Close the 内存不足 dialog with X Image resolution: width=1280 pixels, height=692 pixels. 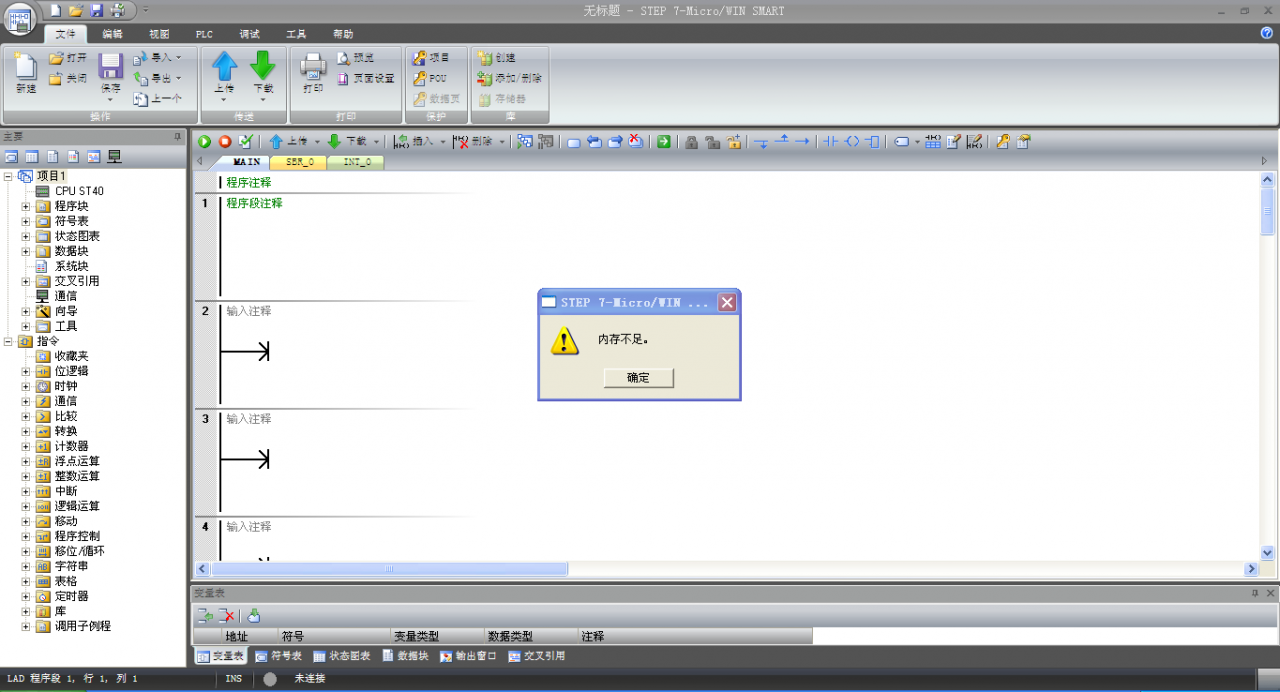(727, 302)
